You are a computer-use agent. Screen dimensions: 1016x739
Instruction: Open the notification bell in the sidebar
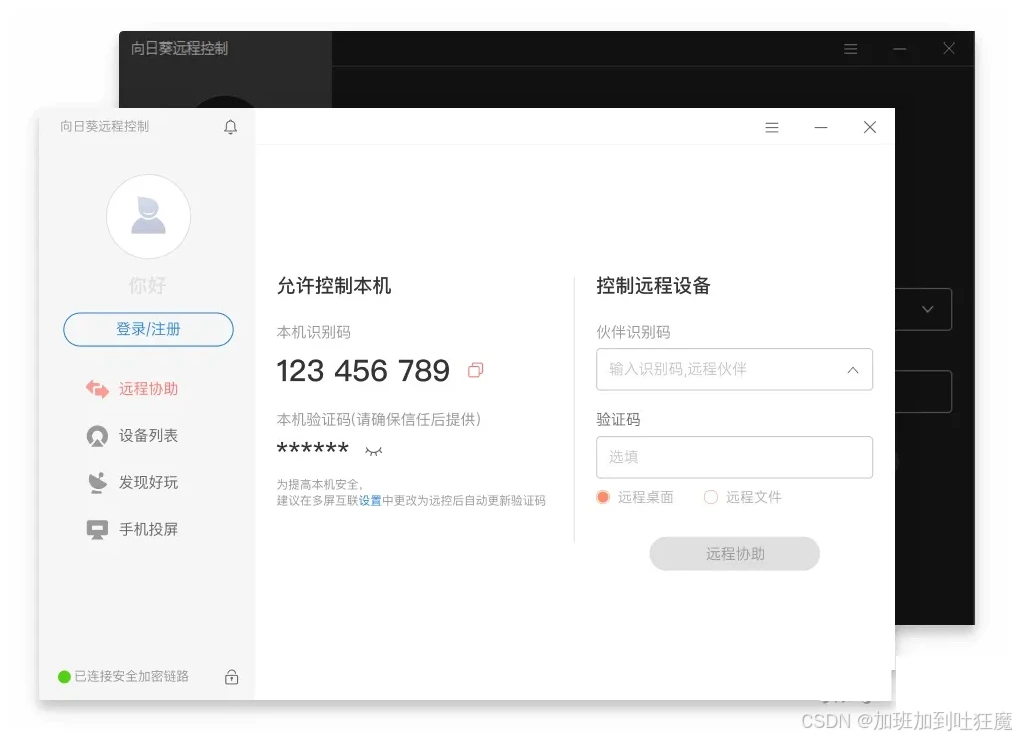point(230,127)
